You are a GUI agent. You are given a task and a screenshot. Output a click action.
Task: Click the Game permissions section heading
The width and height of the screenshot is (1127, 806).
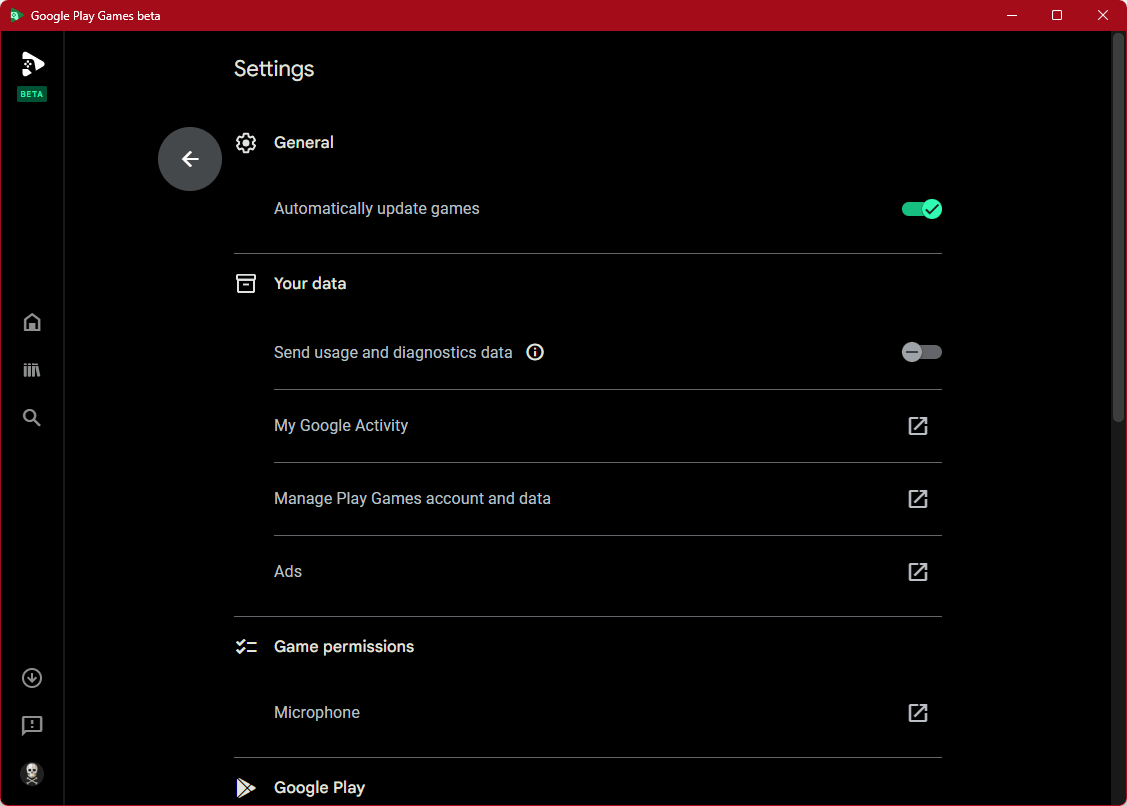[x=344, y=647]
